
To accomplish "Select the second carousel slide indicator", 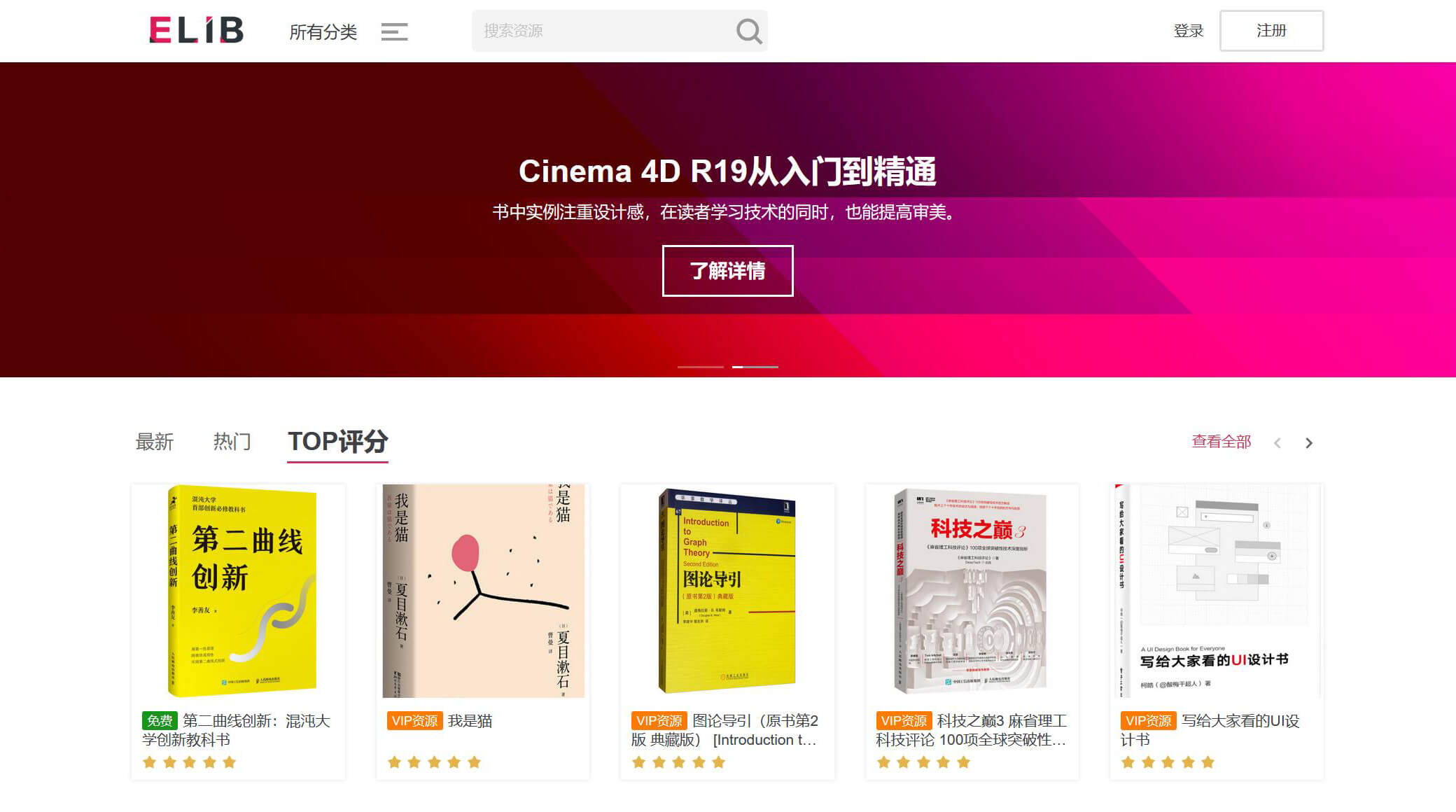I will click(x=755, y=367).
